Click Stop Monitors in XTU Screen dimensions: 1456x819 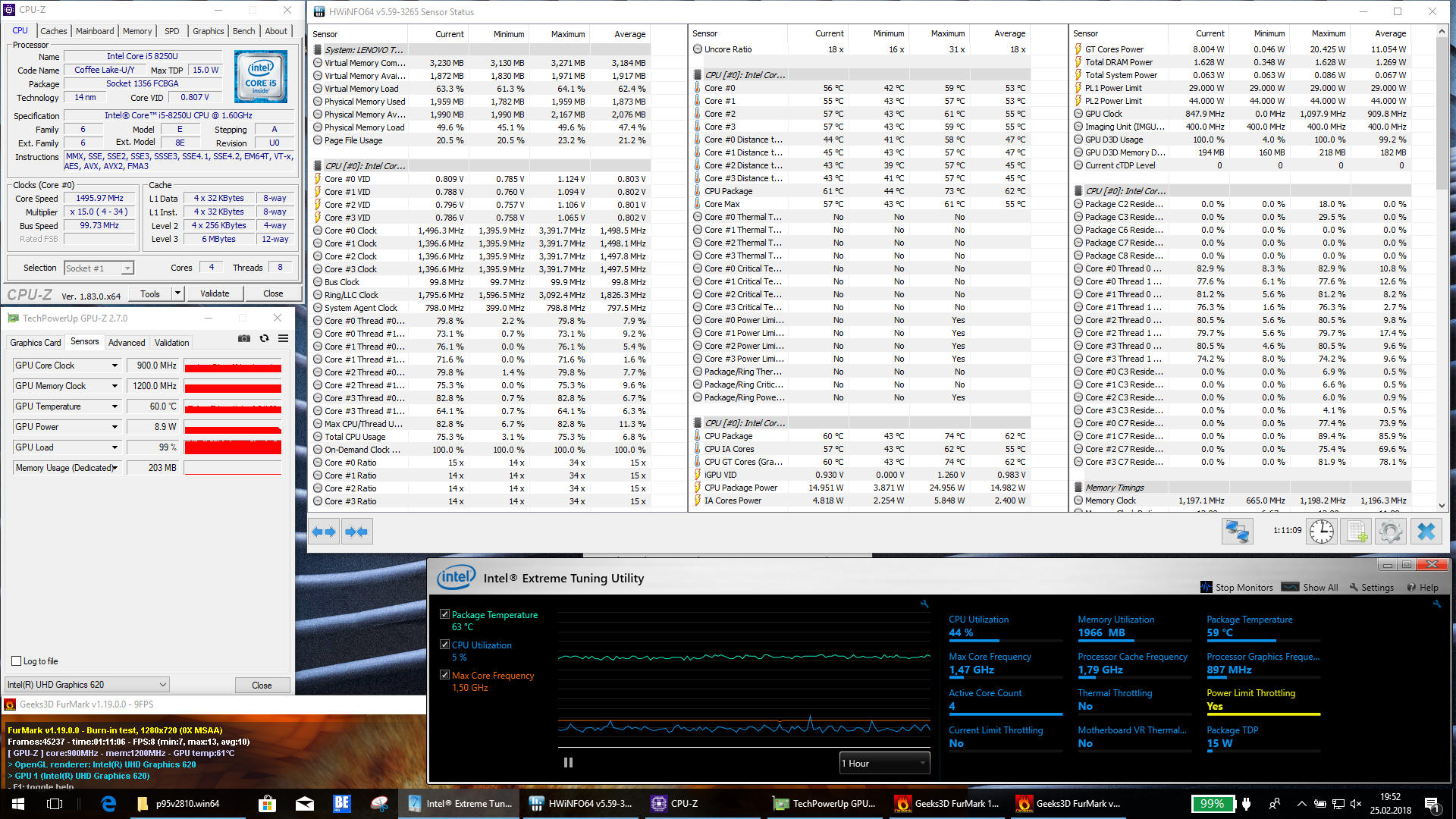pyautogui.click(x=1237, y=587)
